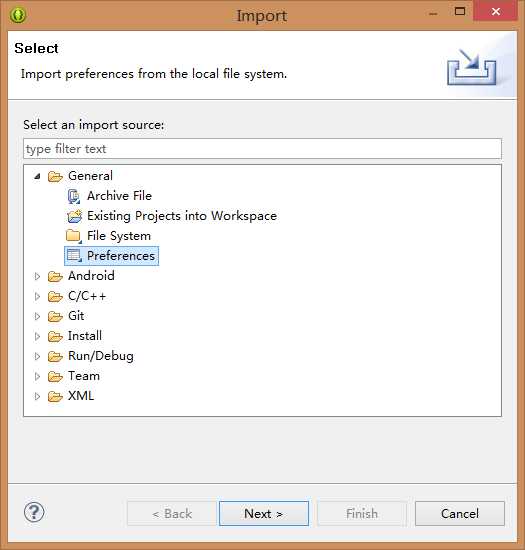Viewport: 525px width, 550px height.
Task: Expand the Run/Debug category
Action: click(37, 356)
